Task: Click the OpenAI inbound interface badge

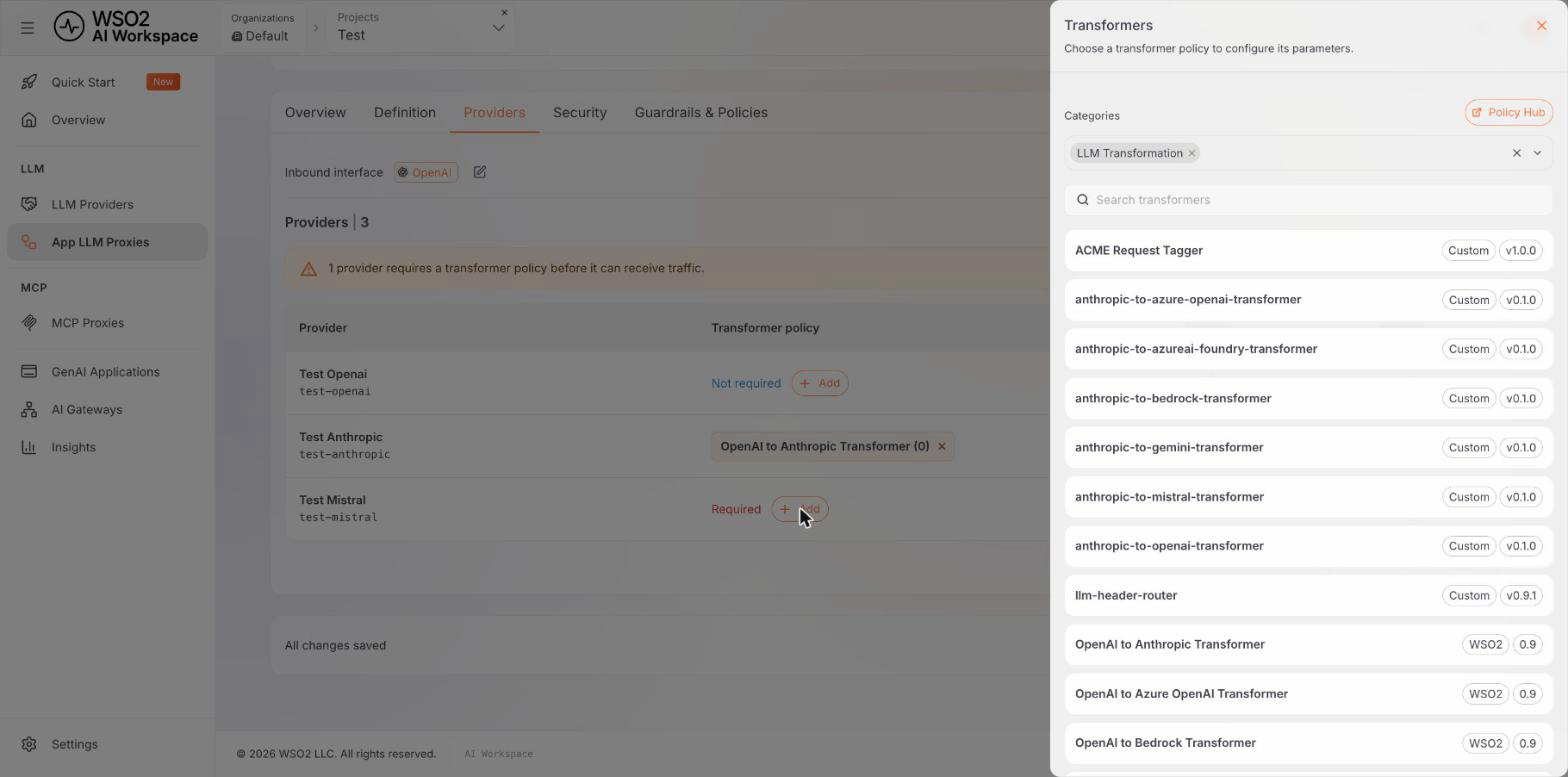Action: [426, 172]
